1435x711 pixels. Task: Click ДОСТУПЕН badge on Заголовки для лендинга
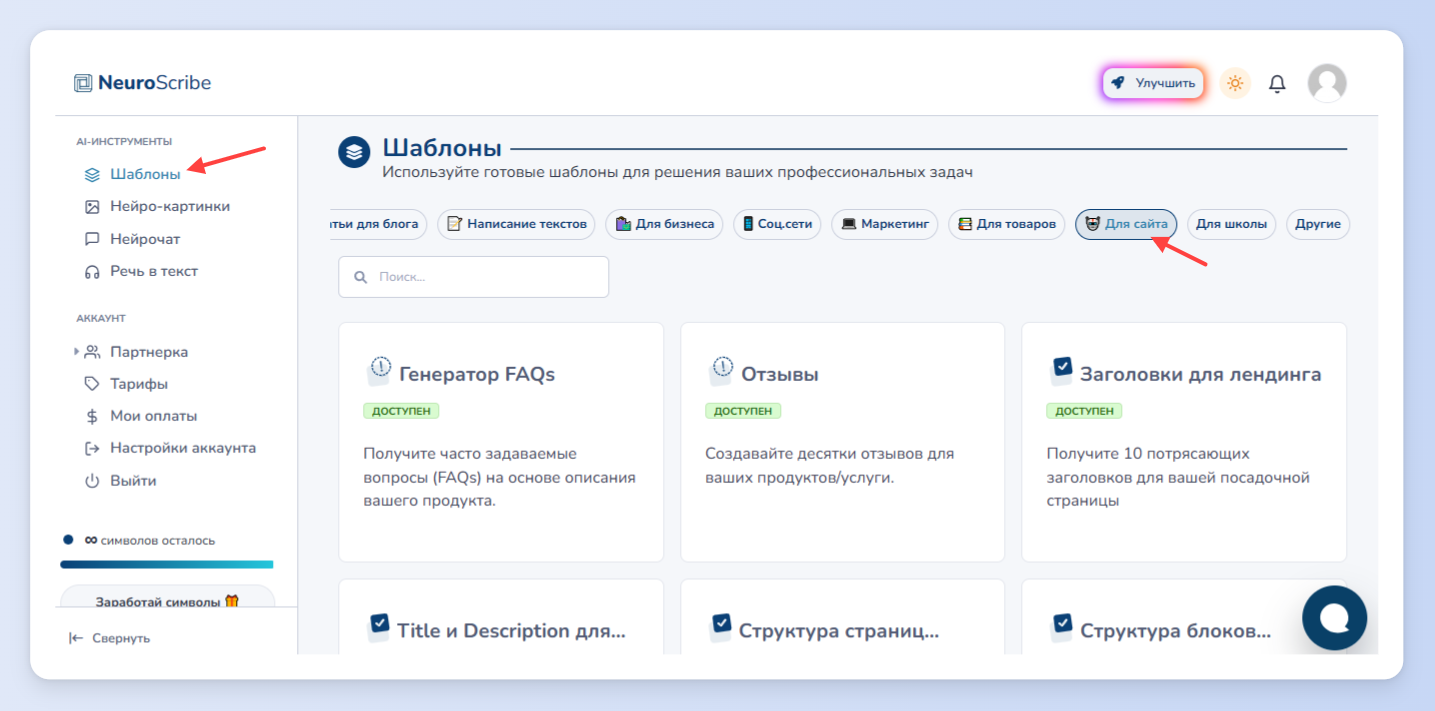click(1084, 411)
